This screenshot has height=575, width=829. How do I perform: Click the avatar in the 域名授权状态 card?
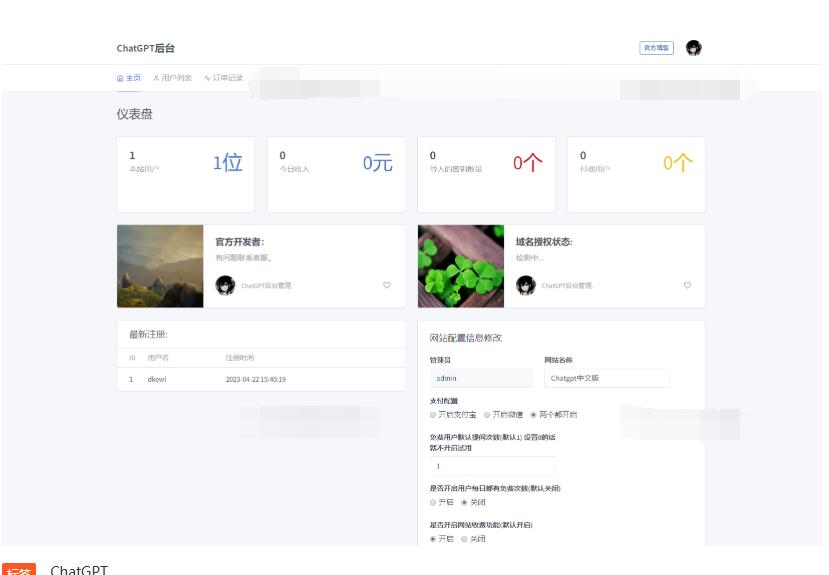[526, 285]
